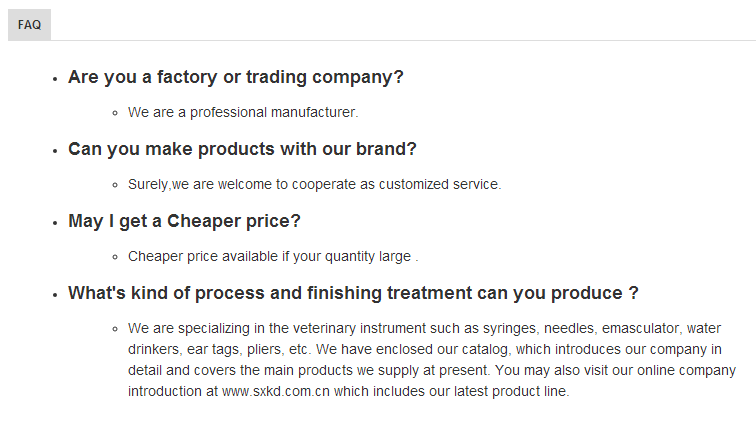
Task: Click the 'Are you a factory or trading company?' question
Action: click(235, 77)
